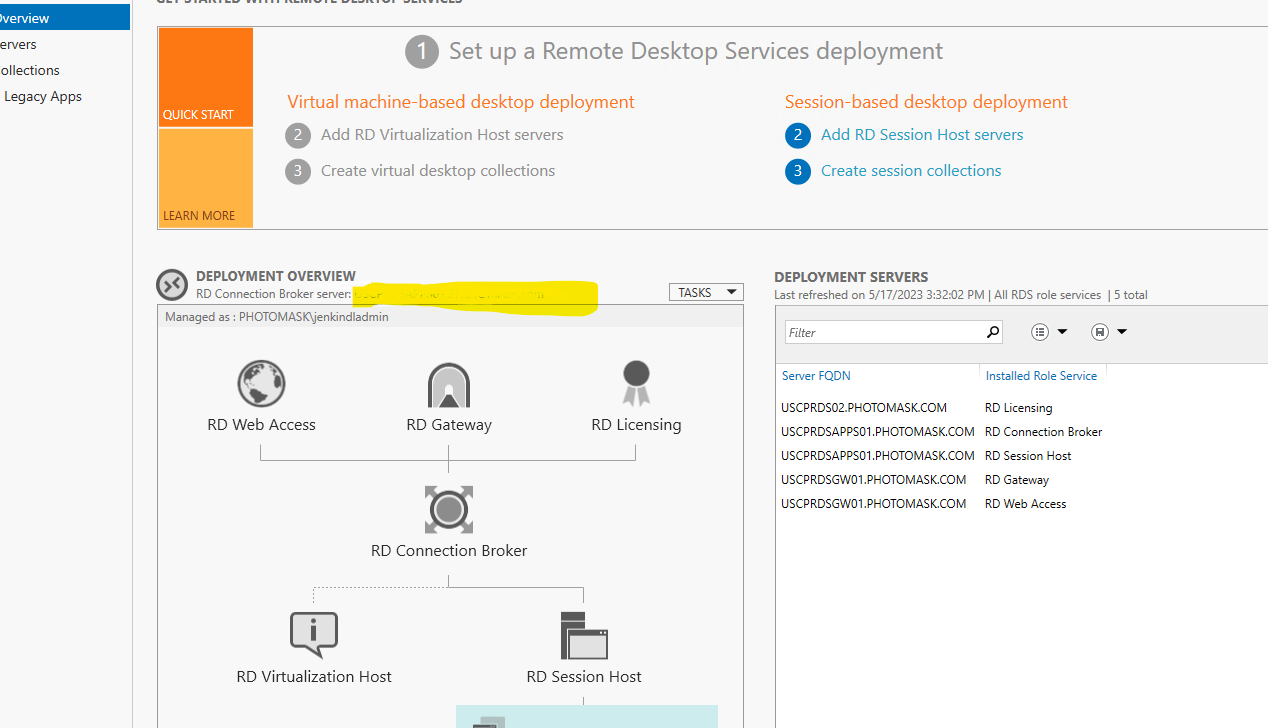Click into the Filter text box
1268x728 pixels.
click(x=885, y=332)
